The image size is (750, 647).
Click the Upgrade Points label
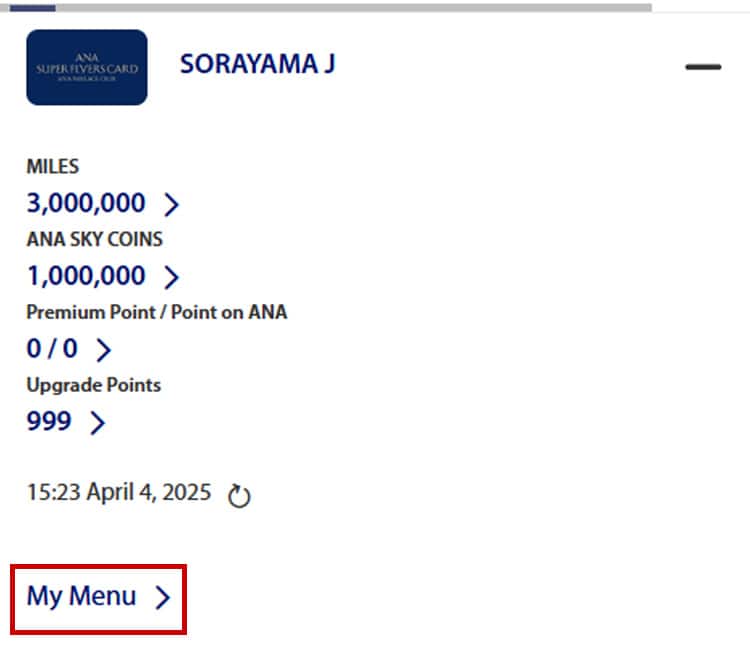[x=93, y=385]
